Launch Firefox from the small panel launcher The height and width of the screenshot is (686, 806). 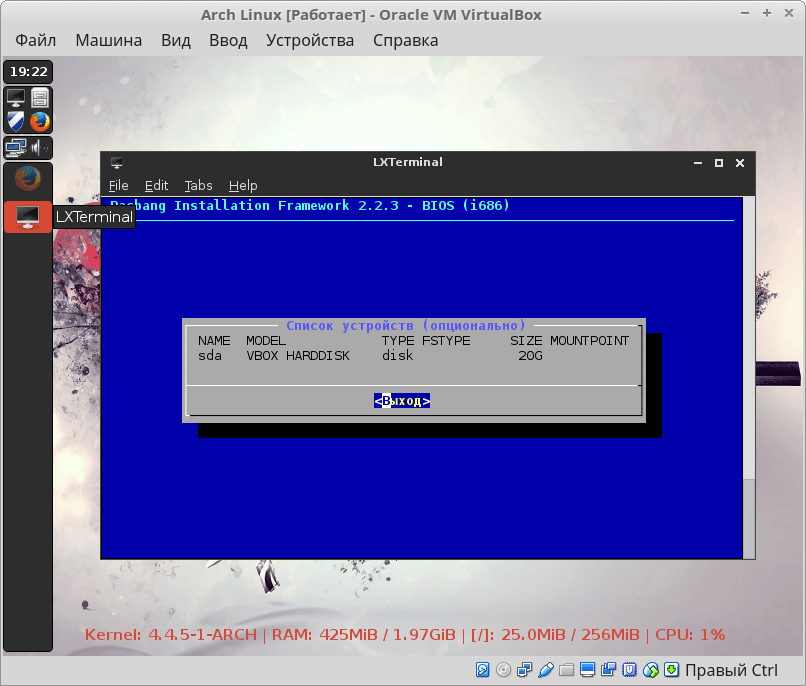point(40,121)
